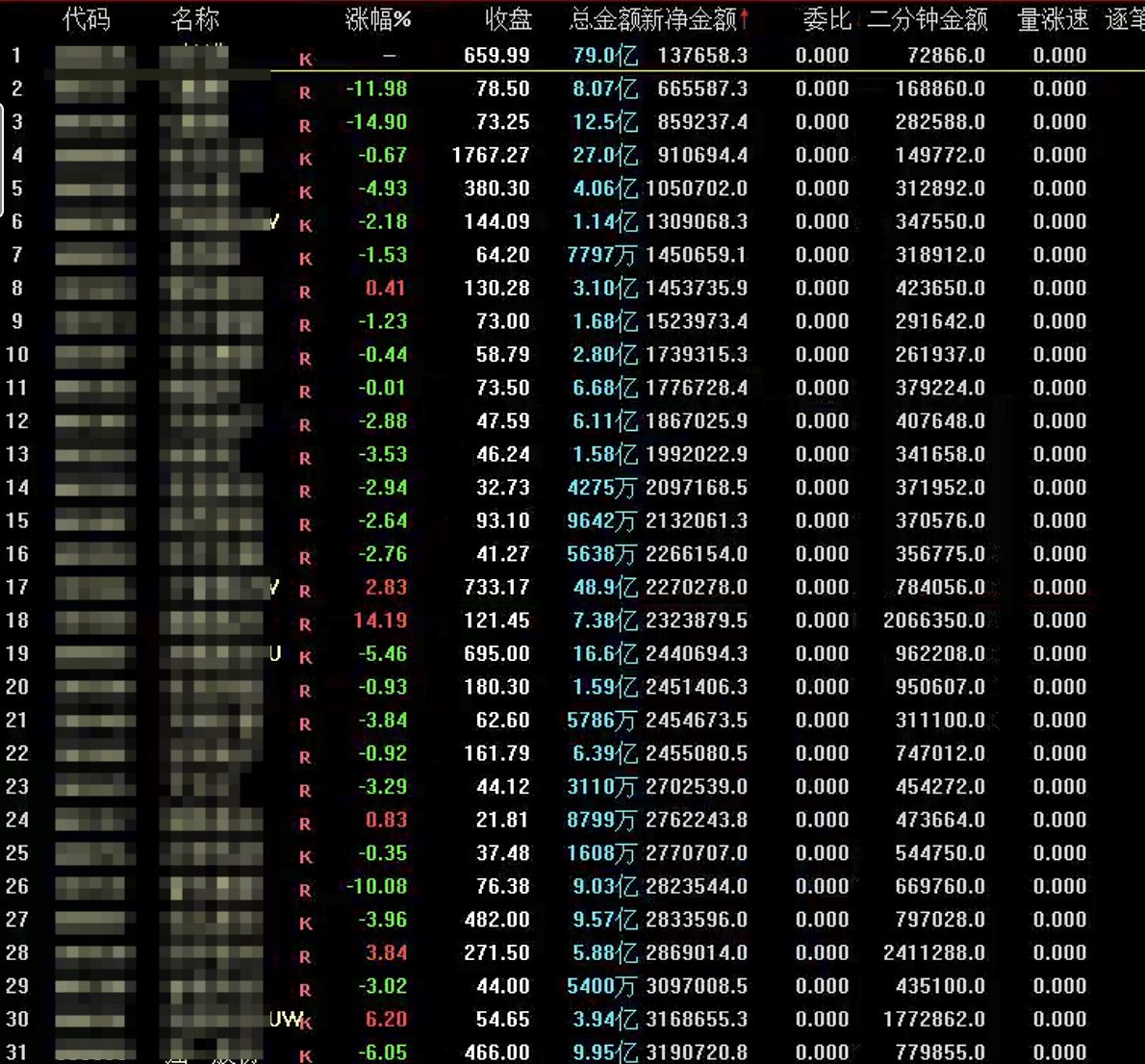
Task: Select two-minute amount 356775.0
Action: pyautogui.click(x=941, y=554)
